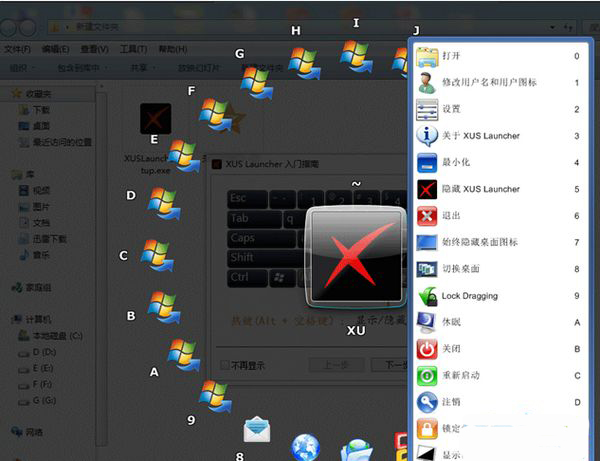Image resolution: width=600 pixels, height=461 pixels.
Task: Click the red X icon beside 隐藏 XUS Launcher
Action: point(427,189)
